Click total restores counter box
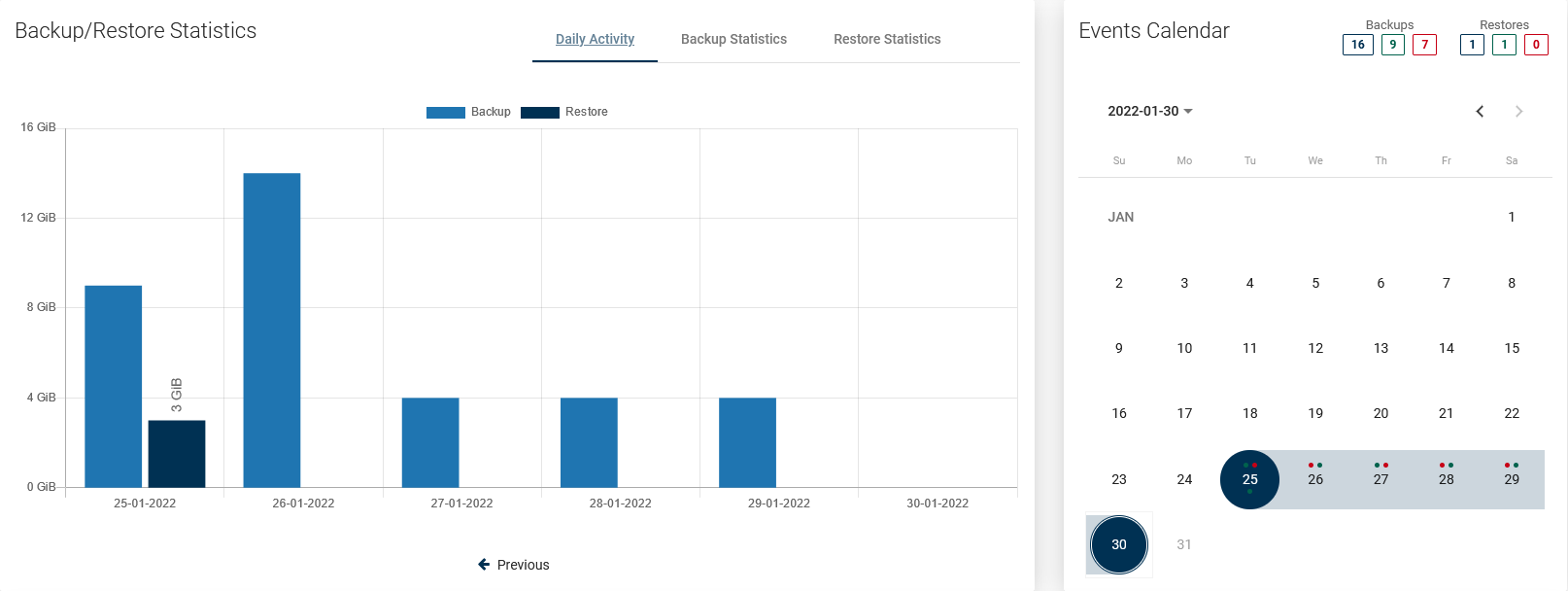This screenshot has width=1568, height=591. (x=1472, y=45)
